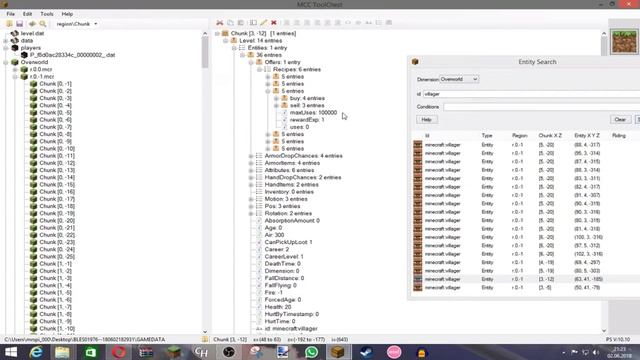This screenshot has height=360, width=640.
Task: Expand Attributes: 6 entries node
Action: (251, 170)
